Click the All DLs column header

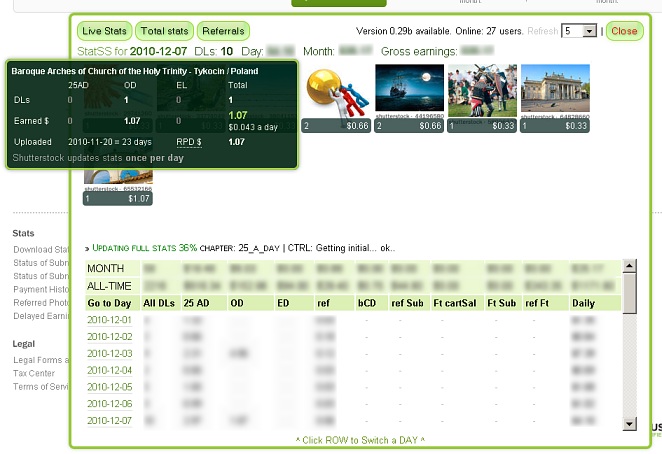(x=158, y=302)
